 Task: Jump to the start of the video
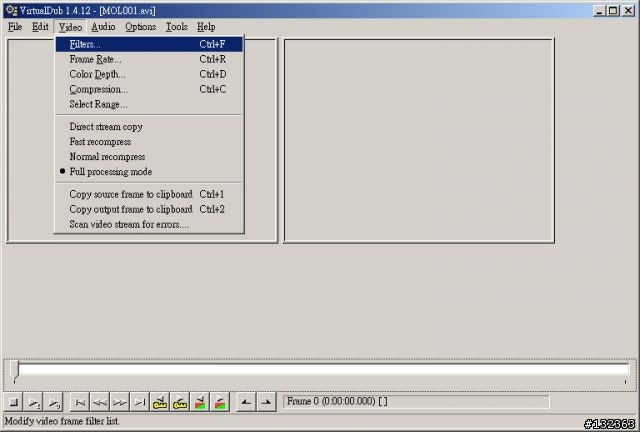pyautogui.click(x=80, y=402)
